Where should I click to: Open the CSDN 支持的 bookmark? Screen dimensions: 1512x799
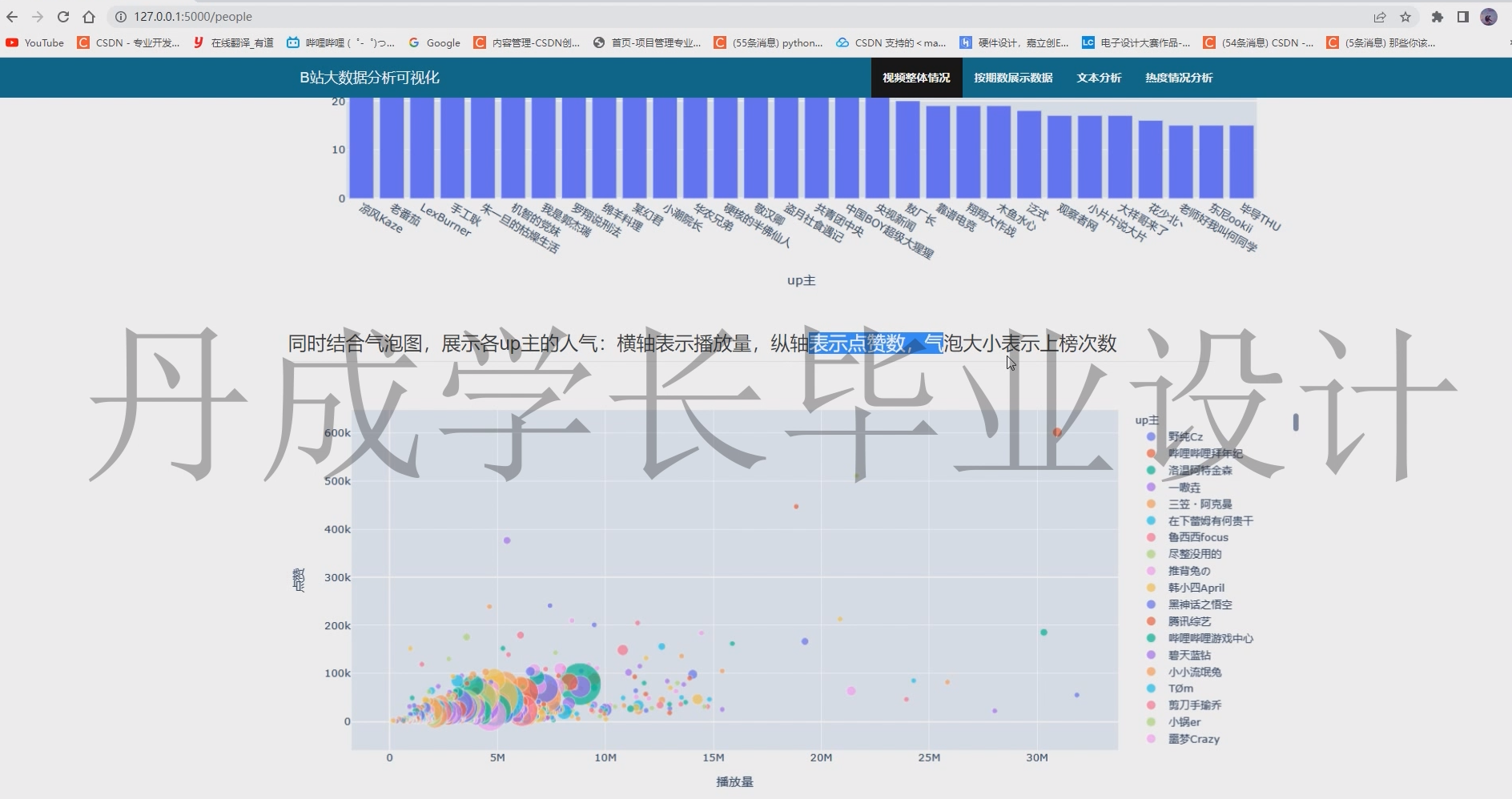tap(891, 43)
